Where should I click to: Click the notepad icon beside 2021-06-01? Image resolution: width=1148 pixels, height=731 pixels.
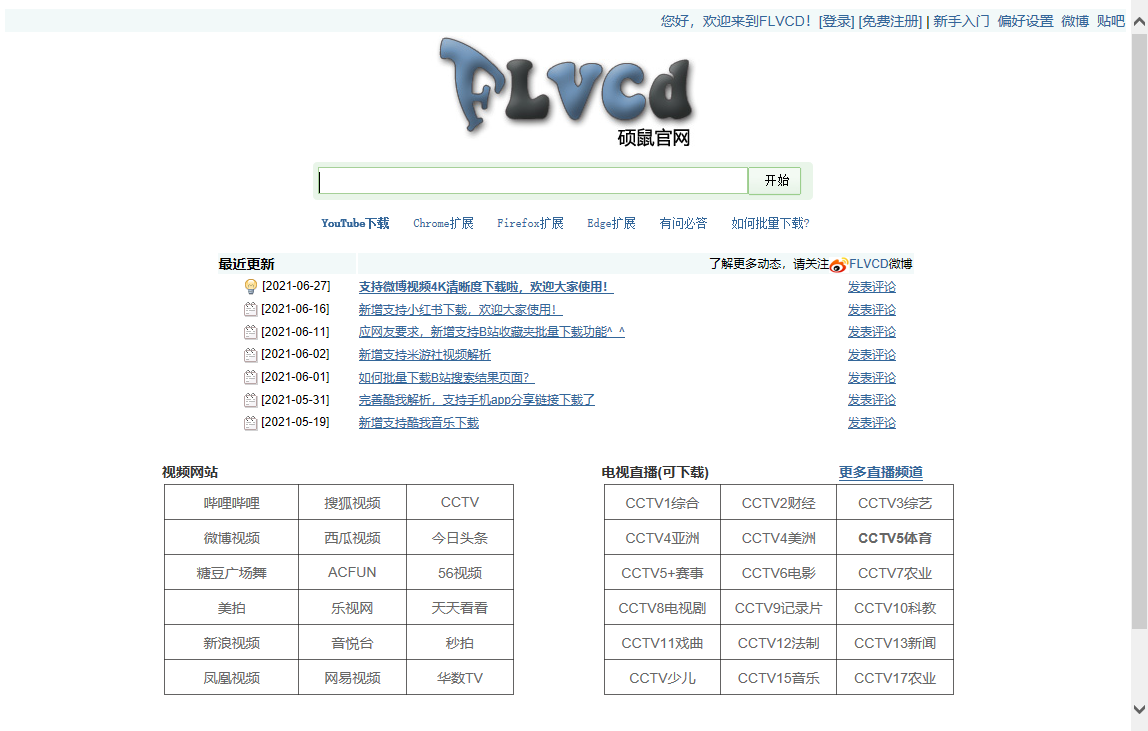tap(250, 377)
